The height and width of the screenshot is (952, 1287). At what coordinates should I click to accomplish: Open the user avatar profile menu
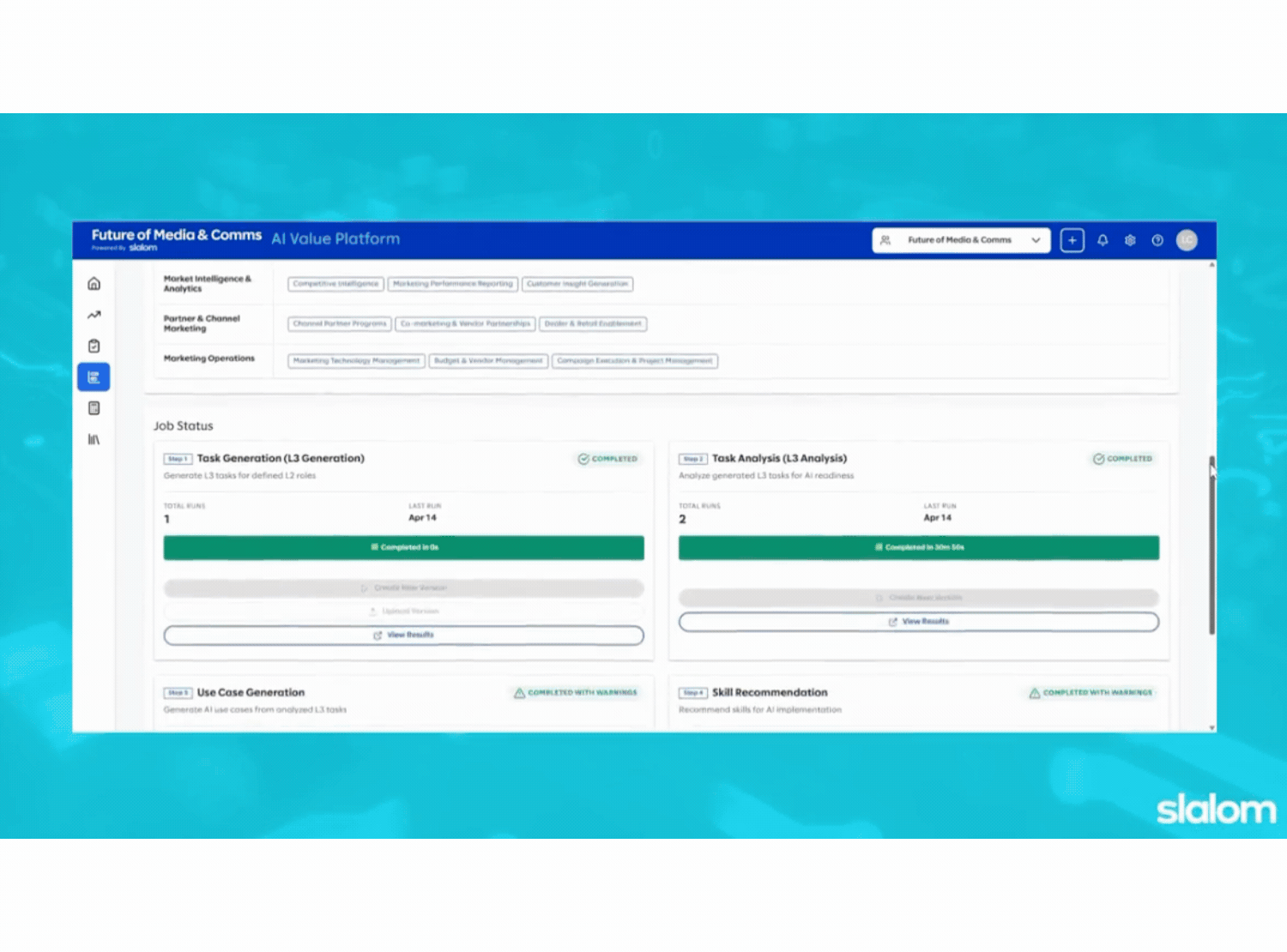click(1187, 240)
